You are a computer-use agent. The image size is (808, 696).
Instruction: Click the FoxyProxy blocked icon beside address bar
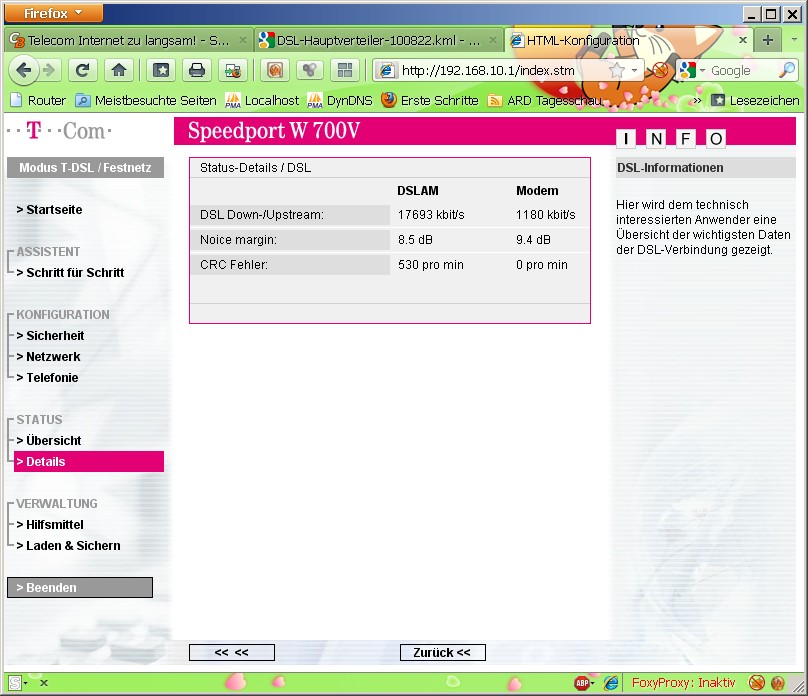660,70
